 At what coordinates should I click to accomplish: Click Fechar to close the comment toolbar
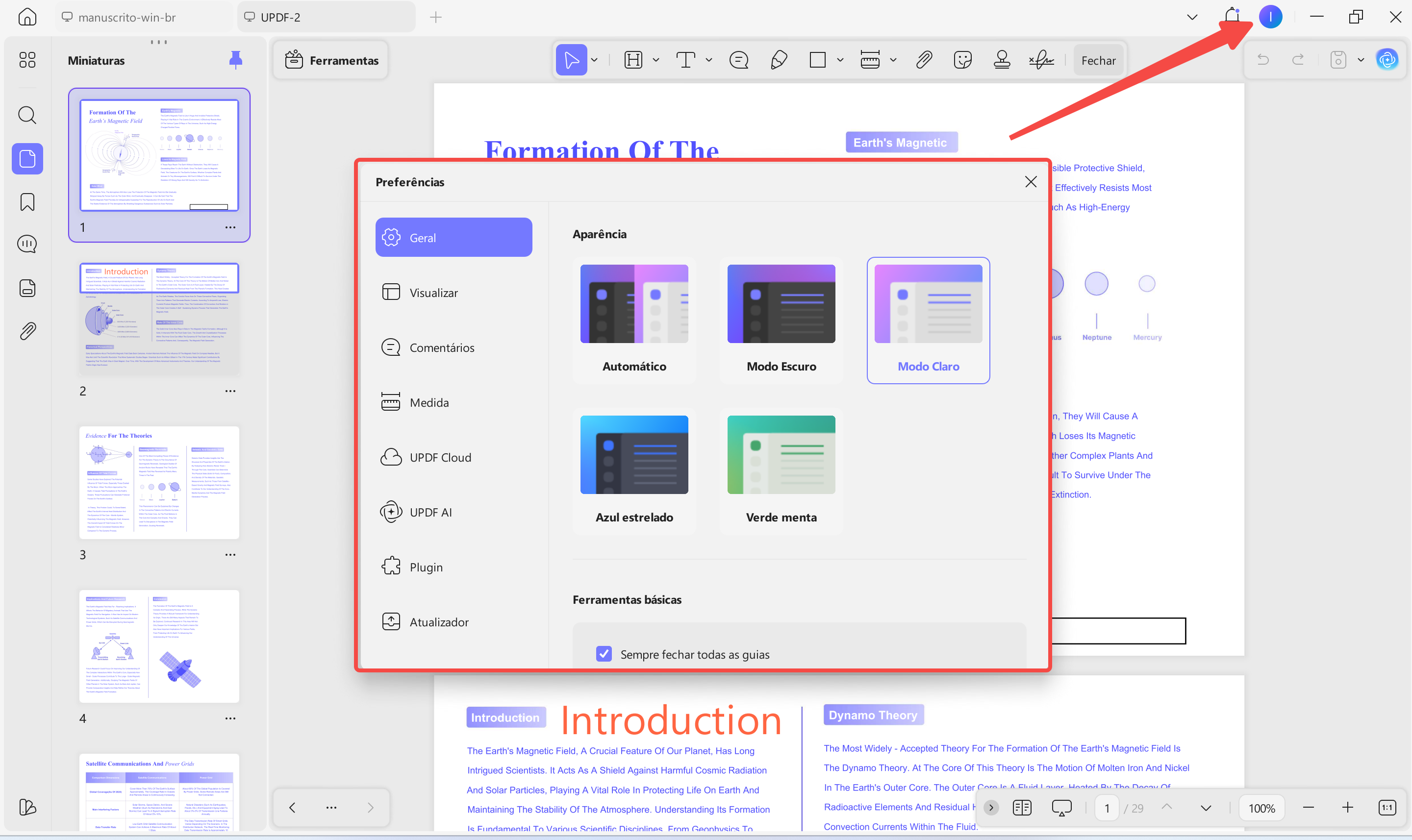pyautogui.click(x=1098, y=60)
